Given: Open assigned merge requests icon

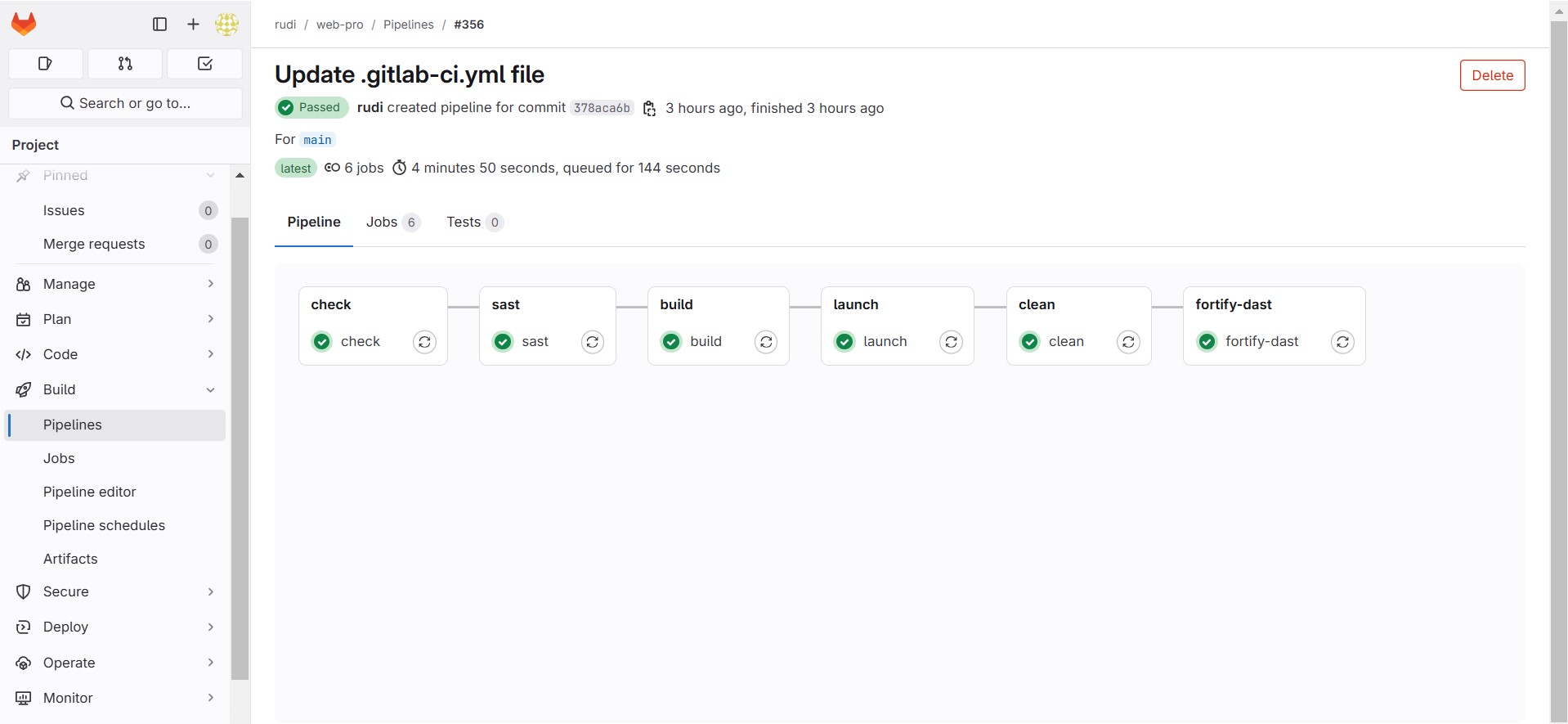Looking at the screenshot, I should [125, 64].
